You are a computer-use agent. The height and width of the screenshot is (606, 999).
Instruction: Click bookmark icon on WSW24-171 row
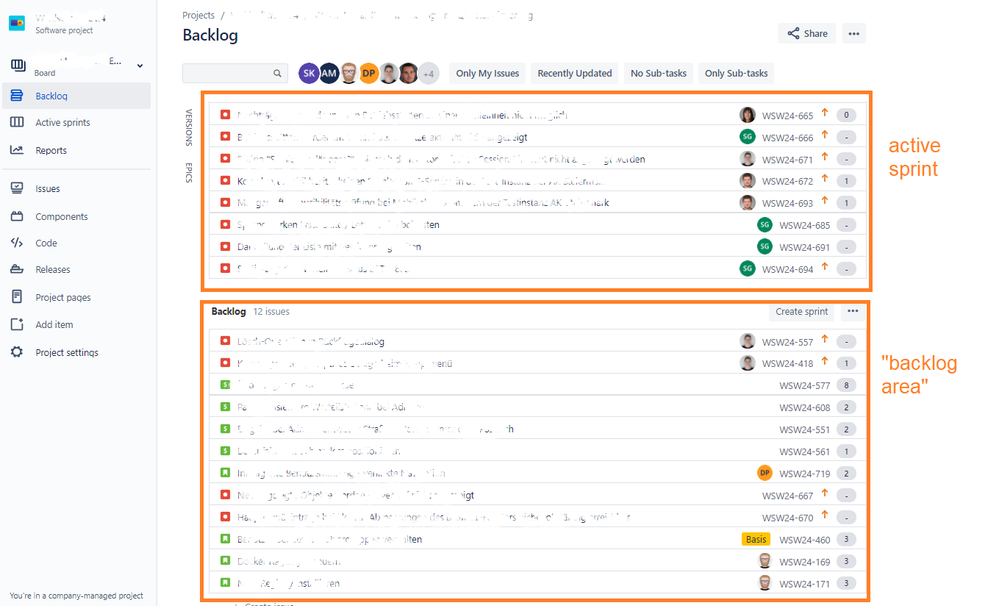[x=225, y=582]
